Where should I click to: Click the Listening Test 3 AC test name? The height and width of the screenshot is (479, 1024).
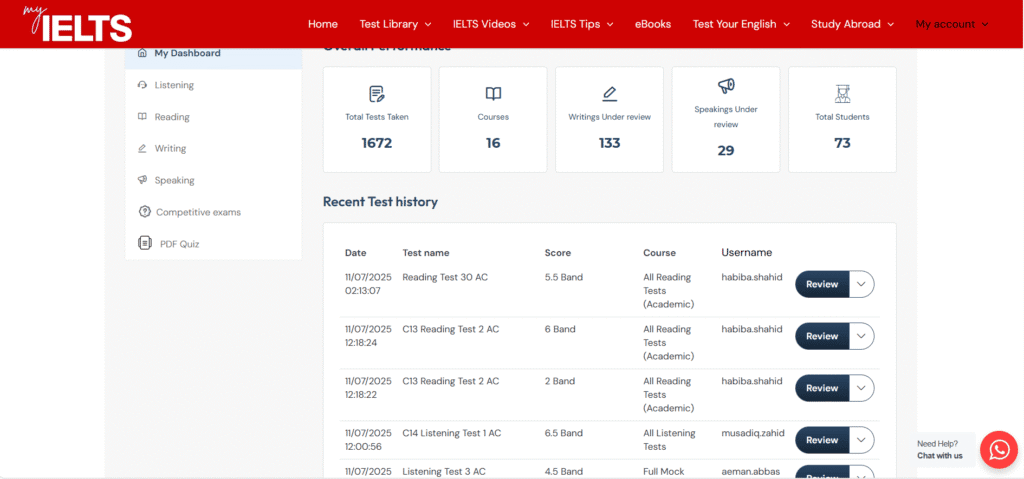click(444, 471)
